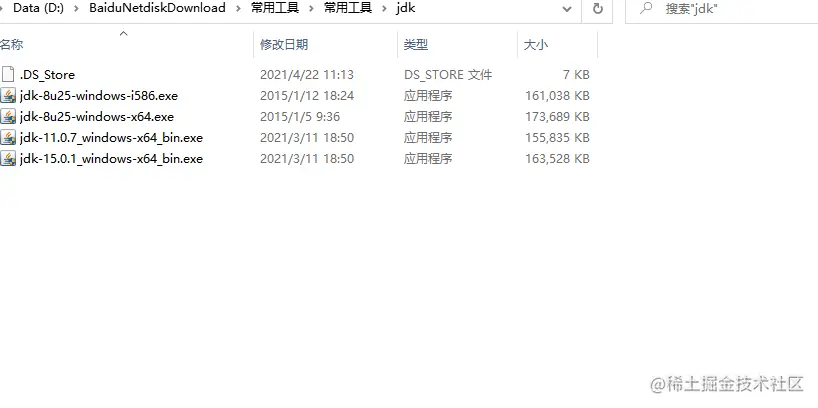This screenshot has height=408, width=818.
Task: Sort files by the 修改日期 column header
Action: 326,45
